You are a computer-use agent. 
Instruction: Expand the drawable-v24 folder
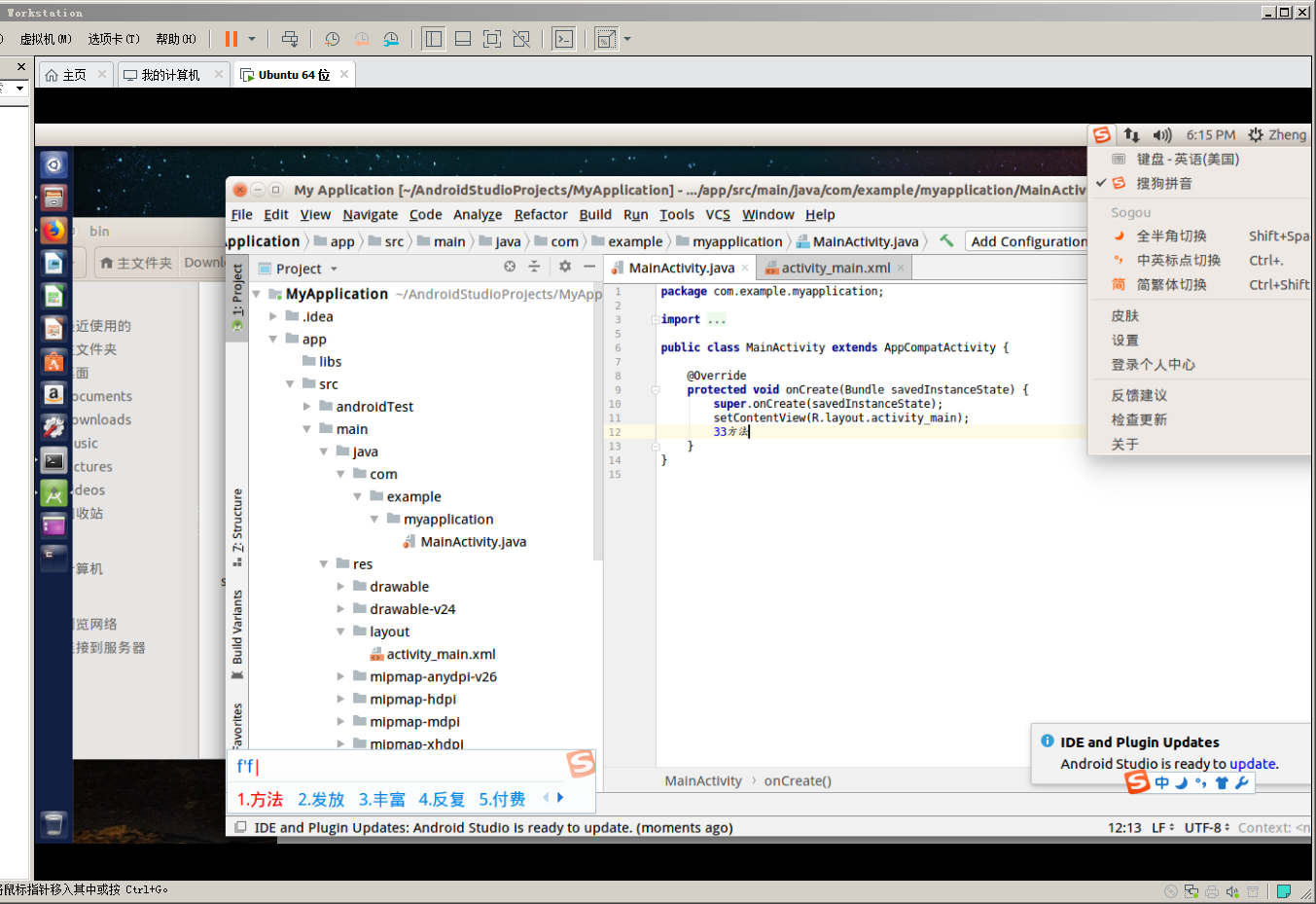pos(341,608)
